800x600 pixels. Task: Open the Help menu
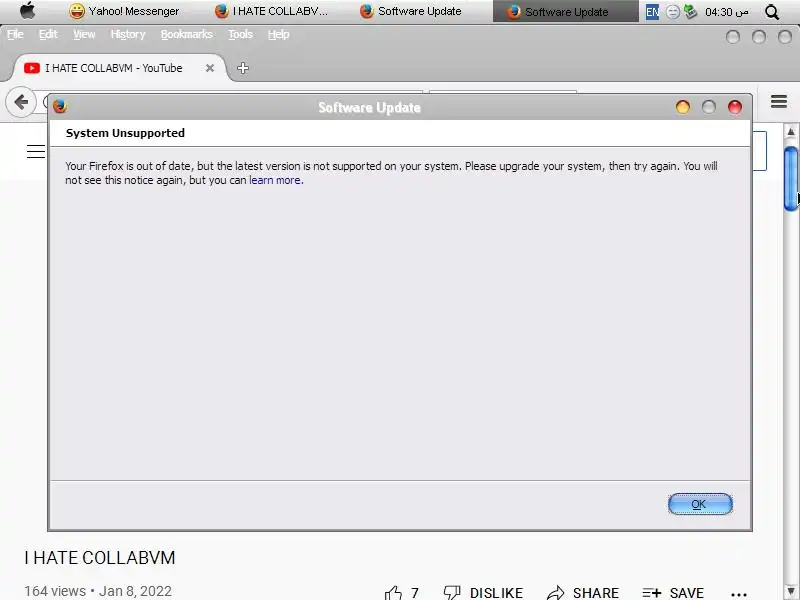tap(279, 34)
